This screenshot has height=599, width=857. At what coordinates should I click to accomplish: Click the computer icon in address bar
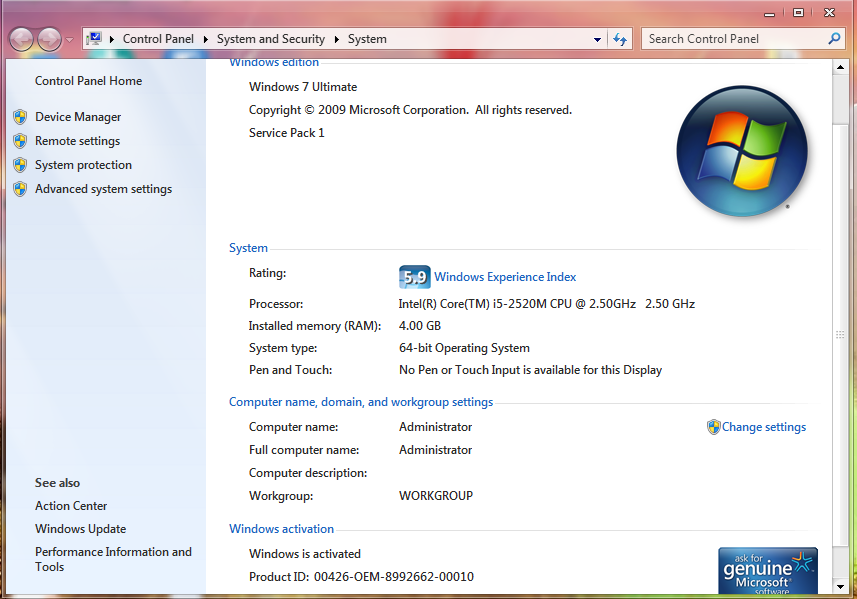coord(94,39)
